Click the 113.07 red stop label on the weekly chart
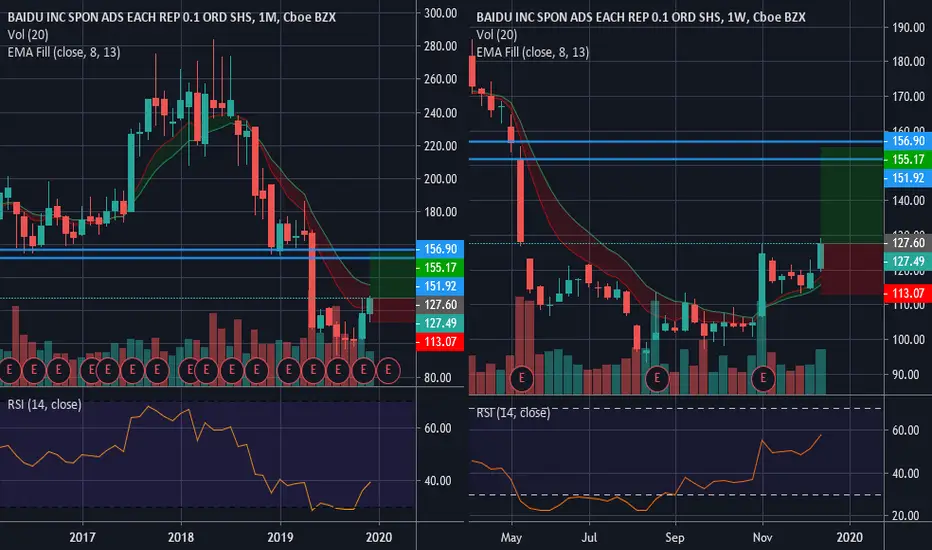 pos(908,293)
